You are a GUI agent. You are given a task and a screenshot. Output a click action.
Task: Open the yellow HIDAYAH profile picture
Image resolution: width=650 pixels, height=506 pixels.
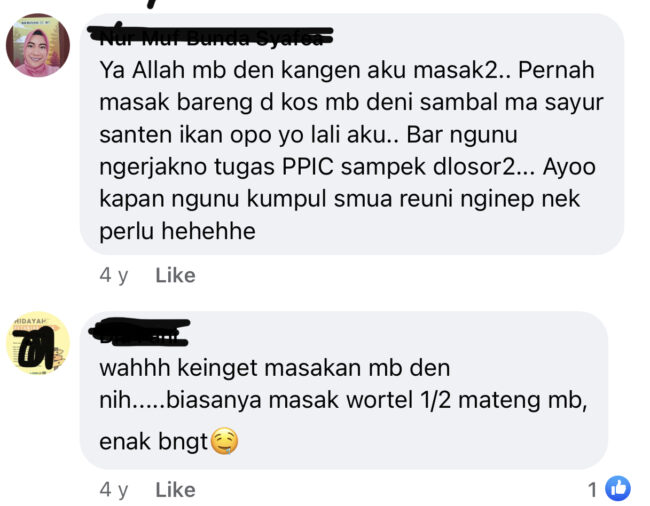pyautogui.click(x=38, y=343)
